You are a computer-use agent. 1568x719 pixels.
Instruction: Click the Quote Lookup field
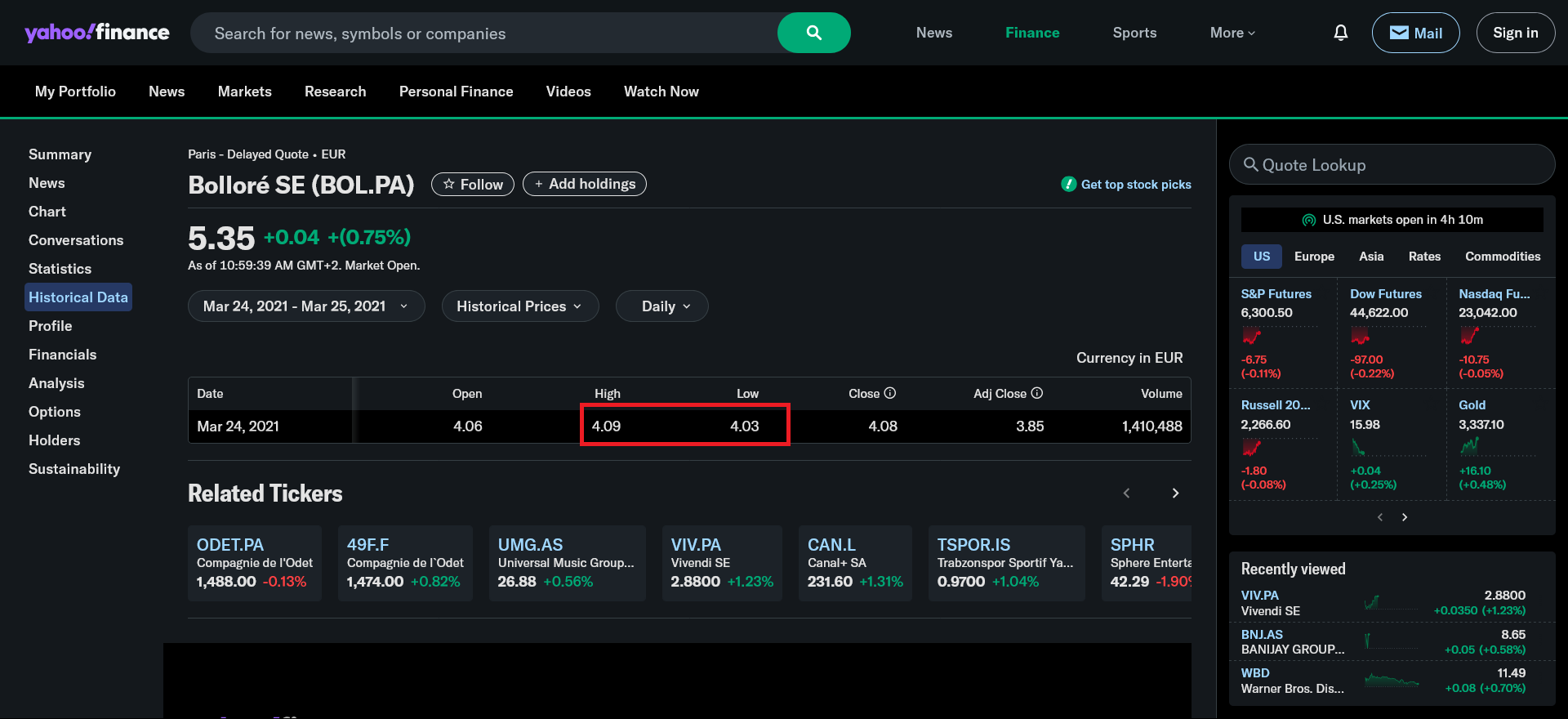[x=1392, y=165]
